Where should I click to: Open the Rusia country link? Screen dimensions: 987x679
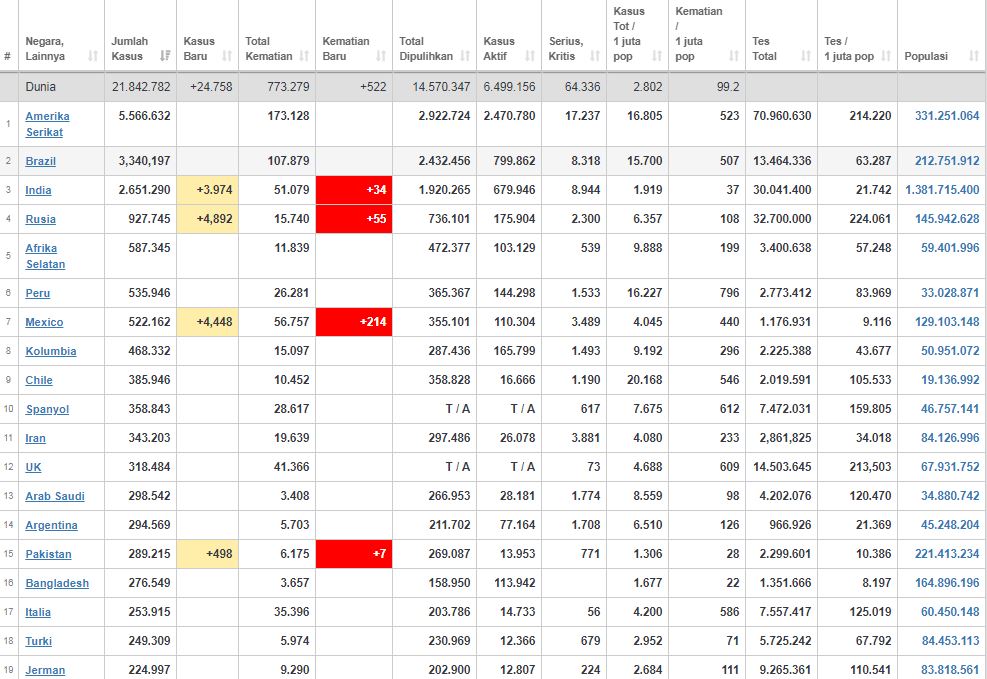[40, 219]
